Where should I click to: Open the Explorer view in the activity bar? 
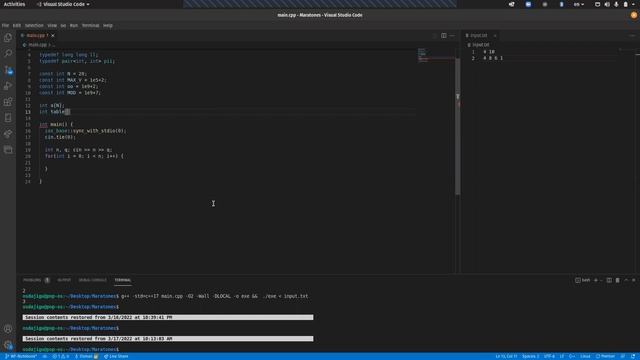(x=8, y=38)
